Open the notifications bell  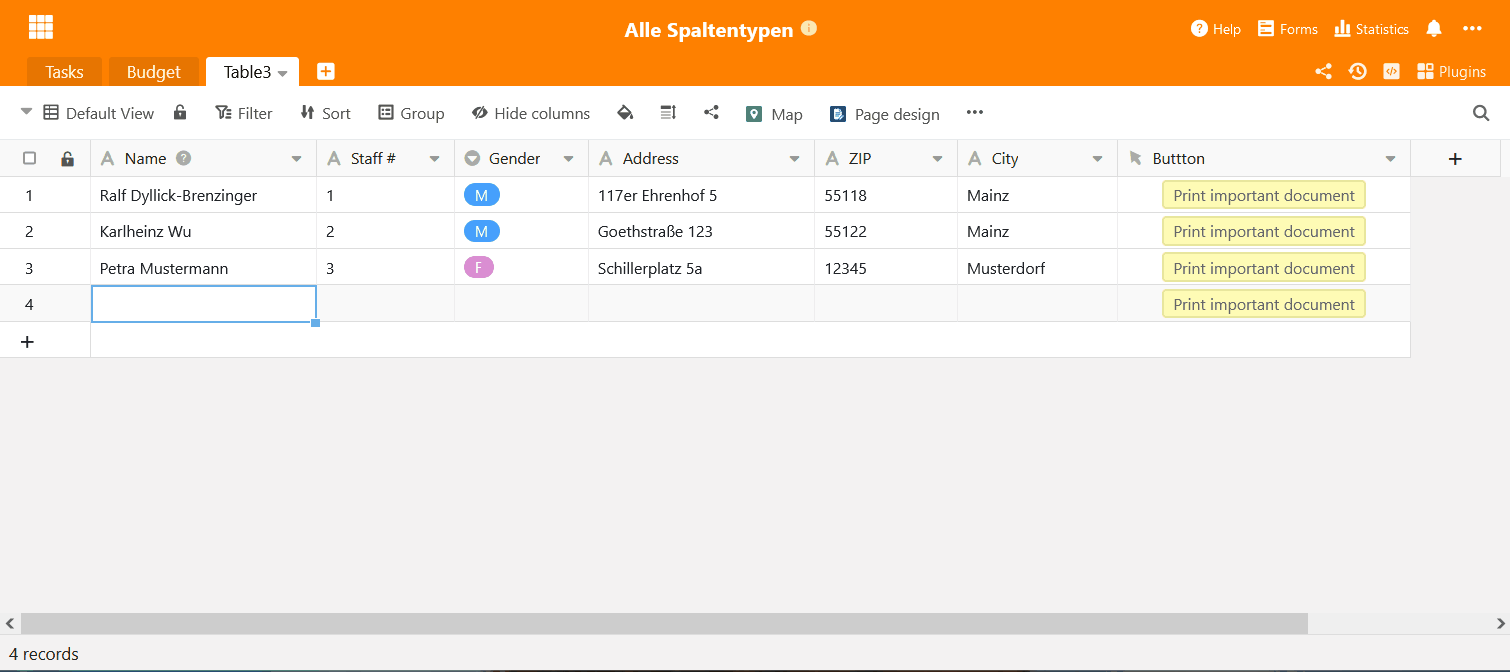pyautogui.click(x=1434, y=28)
